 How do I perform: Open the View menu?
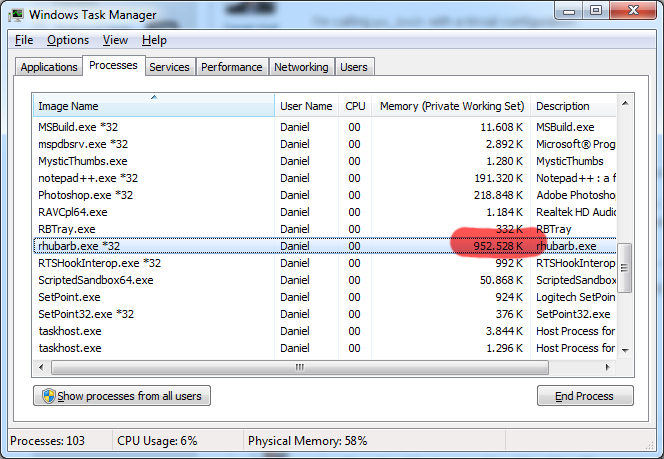115,40
